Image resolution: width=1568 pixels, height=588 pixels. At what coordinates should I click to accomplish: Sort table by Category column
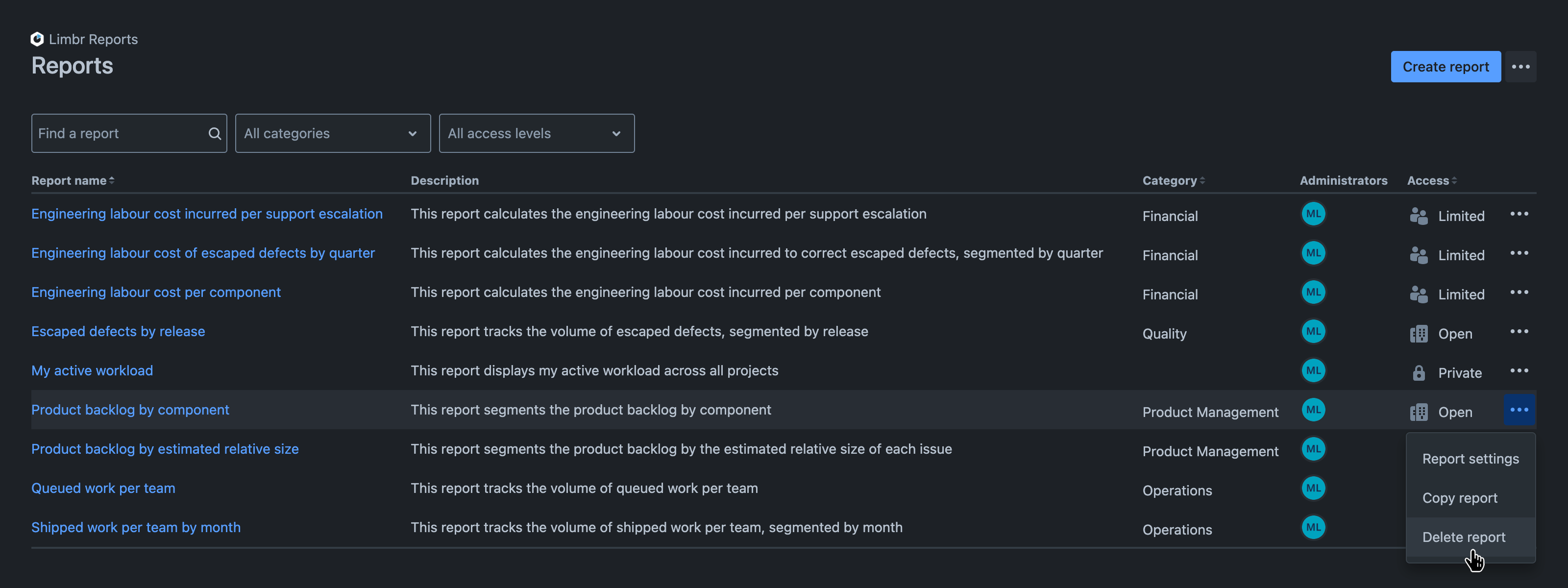(1173, 181)
